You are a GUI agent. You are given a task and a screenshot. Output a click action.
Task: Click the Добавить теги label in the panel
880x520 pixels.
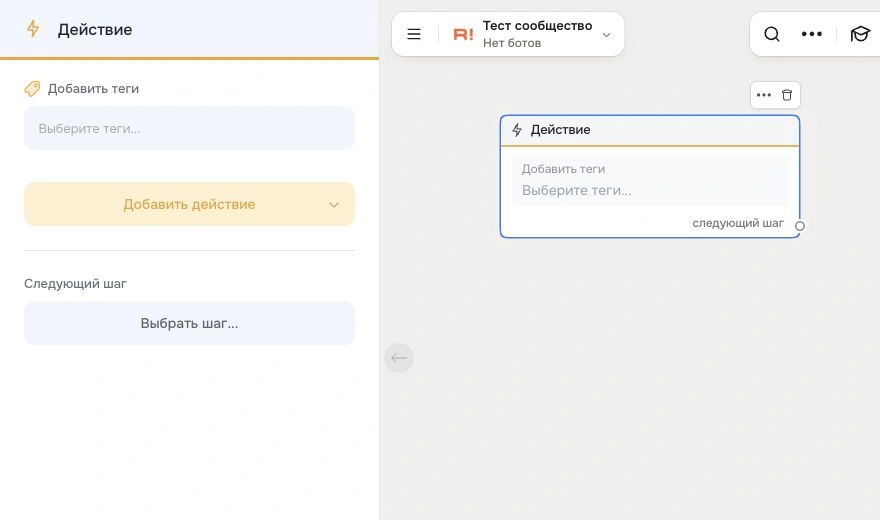click(x=93, y=89)
